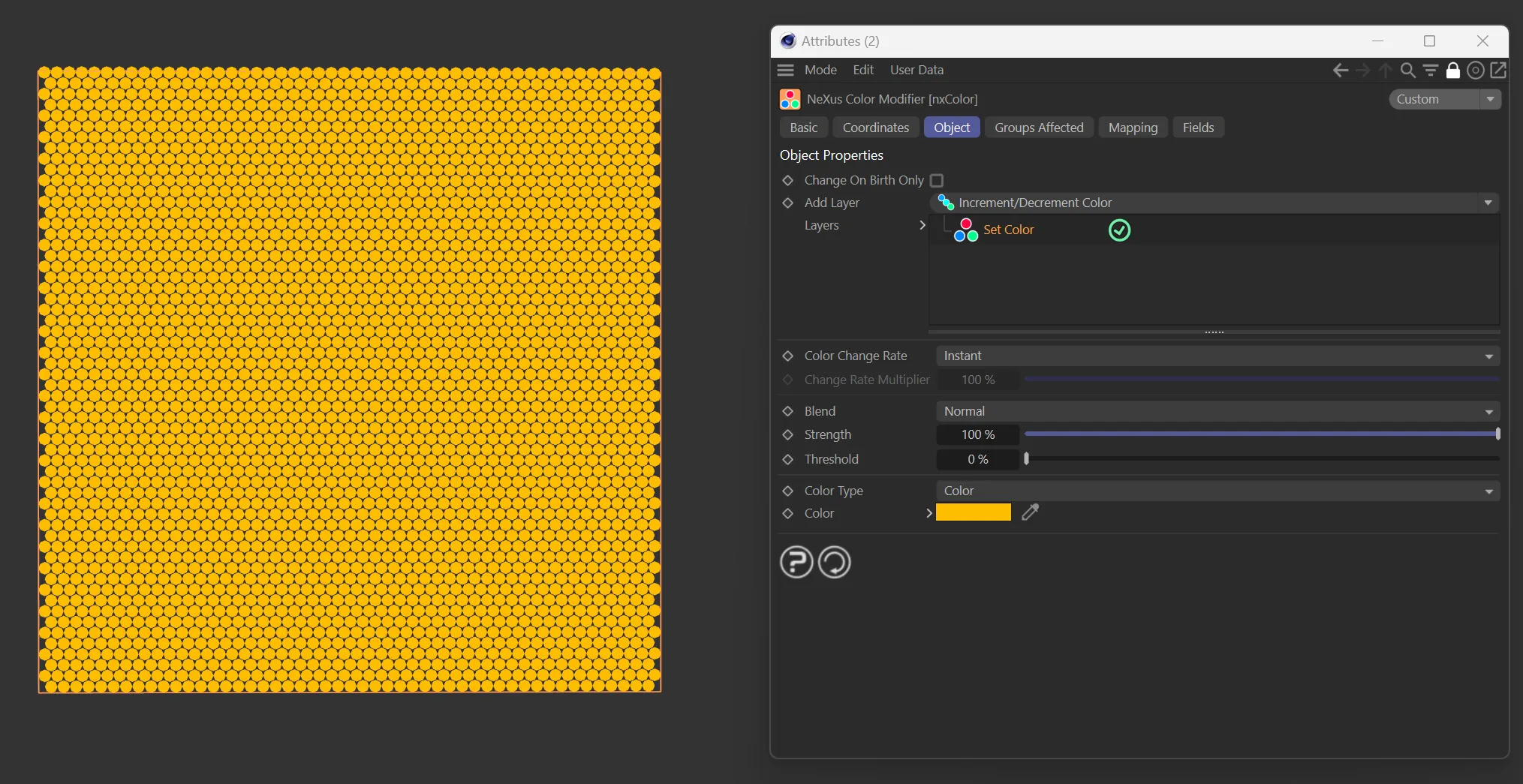Expand the Color property chevron

929,513
